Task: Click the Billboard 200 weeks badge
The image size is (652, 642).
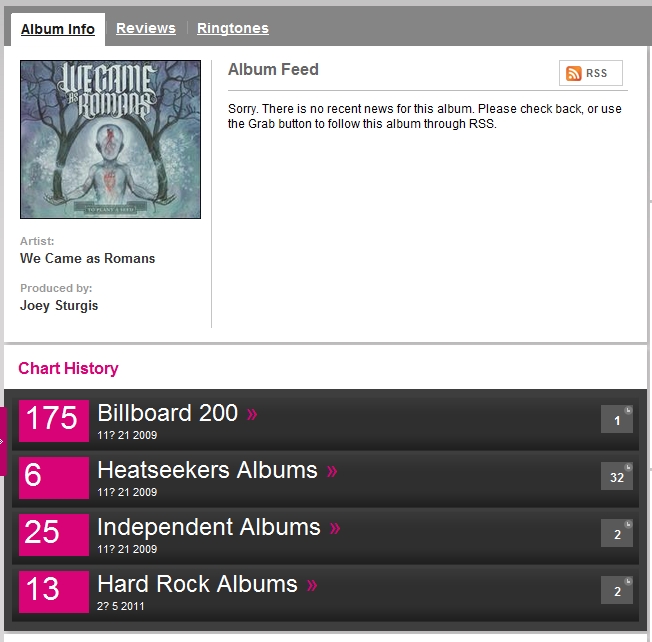Action: pos(617,420)
